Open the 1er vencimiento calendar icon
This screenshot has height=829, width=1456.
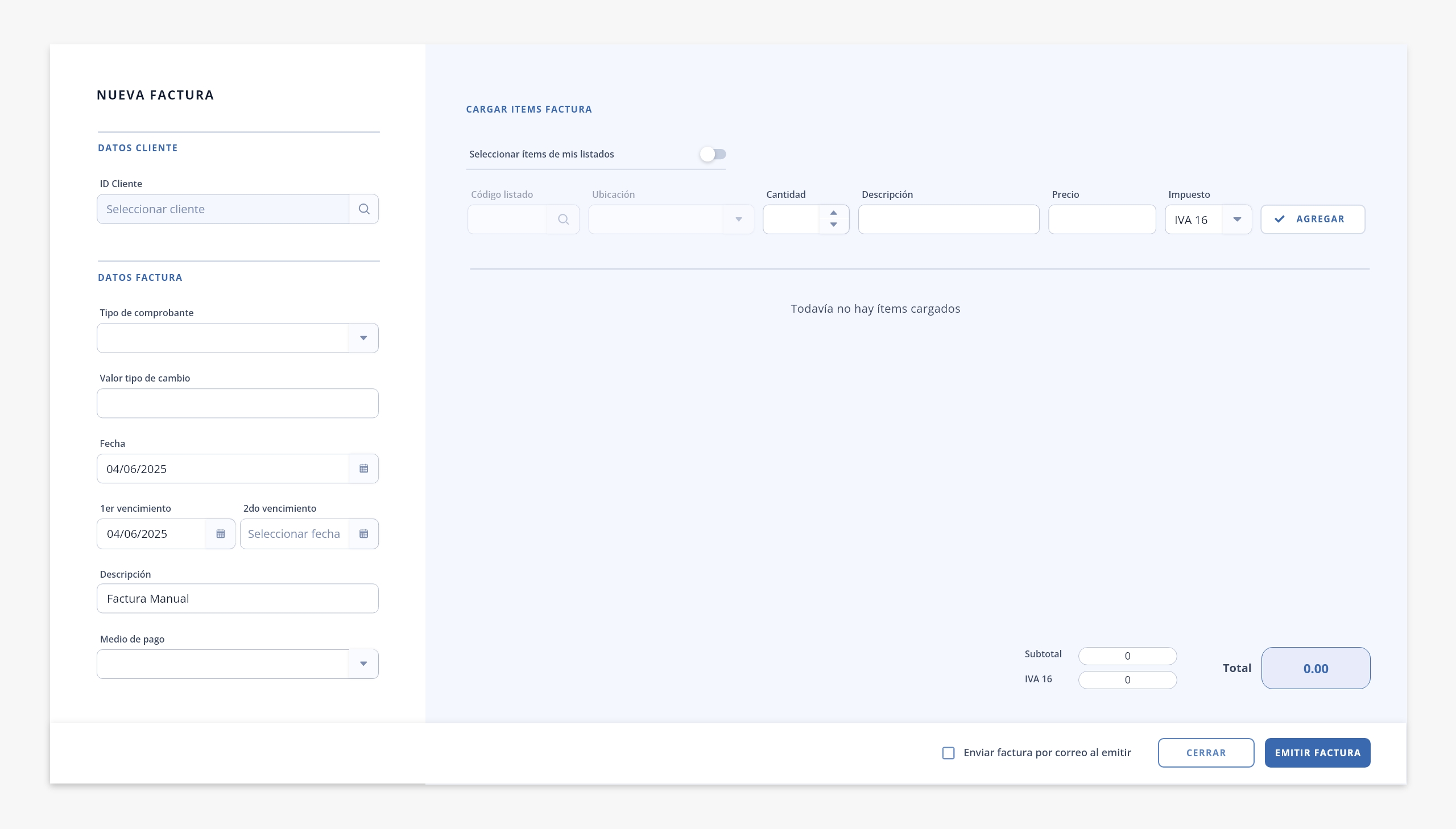pyautogui.click(x=220, y=533)
